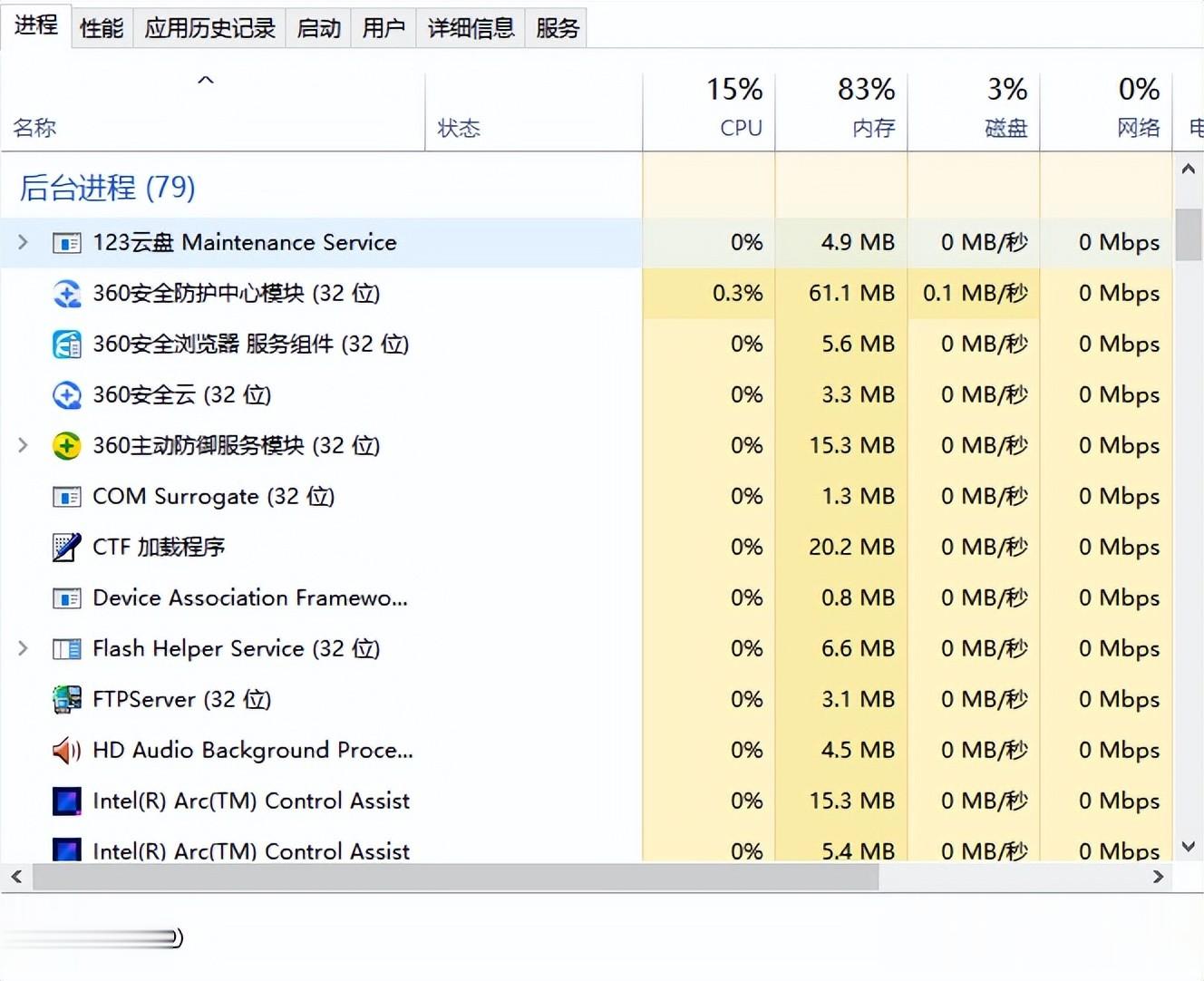Click the 360安全防护中心模块 process icon
Viewport: 1204px width, 981px height.
66,294
